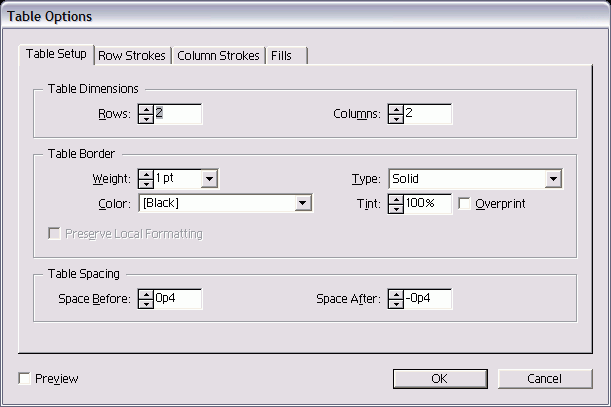Viewport: 611px width, 407px height.
Task: Click the OK button
Action: (x=439, y=379)
